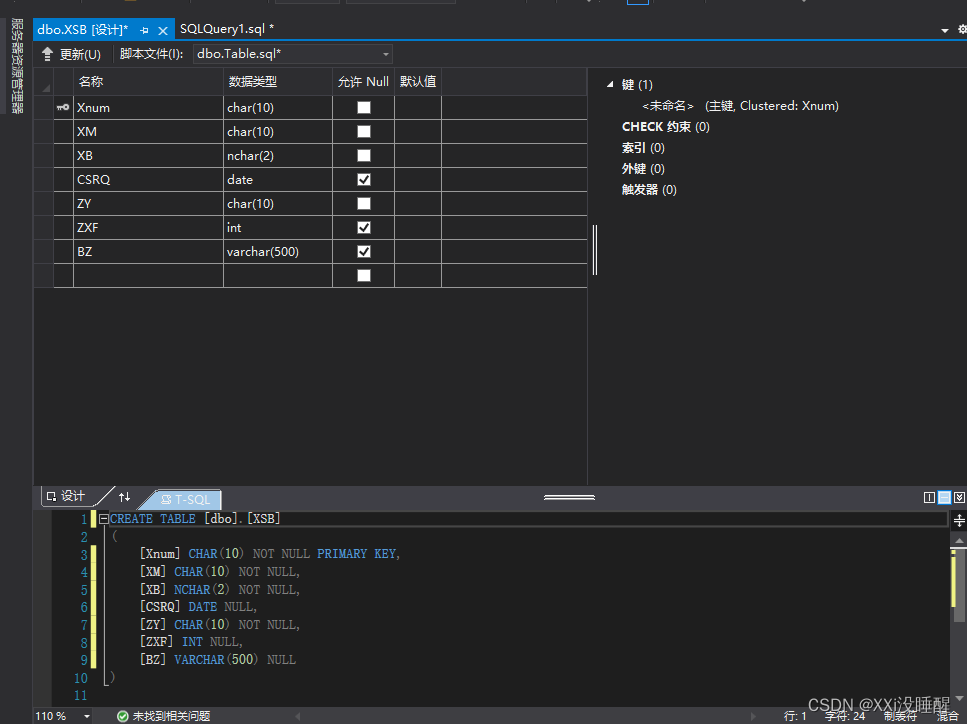Click the BZ name cell
Screen dimensions: 967x724
tap(148, 252)
